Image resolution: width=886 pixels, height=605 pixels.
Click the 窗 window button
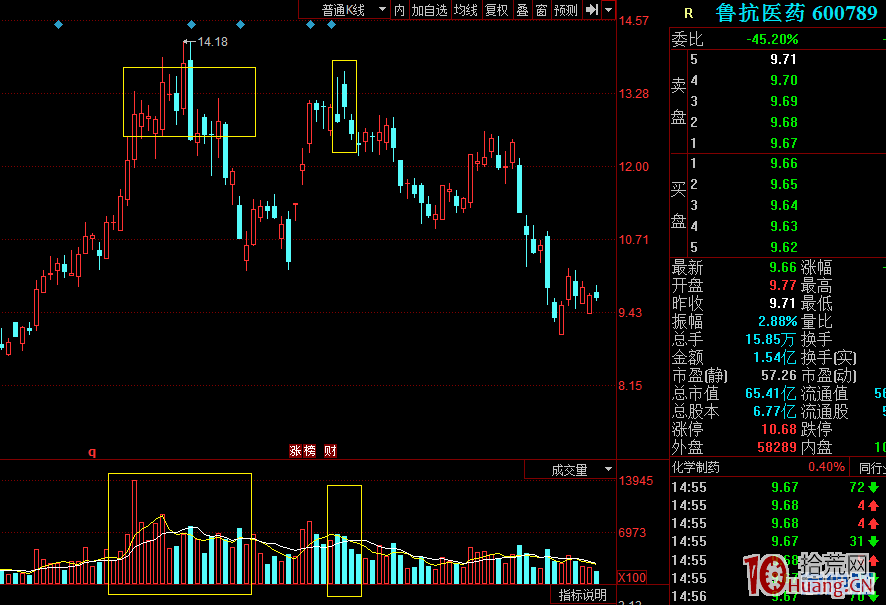[x=541, y=10]
